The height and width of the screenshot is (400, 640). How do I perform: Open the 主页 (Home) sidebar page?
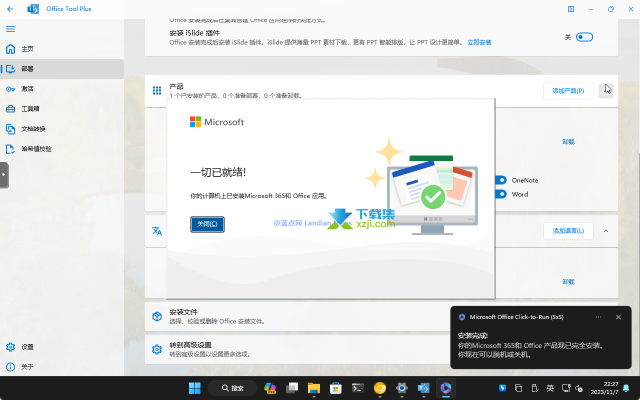(27, 48)
